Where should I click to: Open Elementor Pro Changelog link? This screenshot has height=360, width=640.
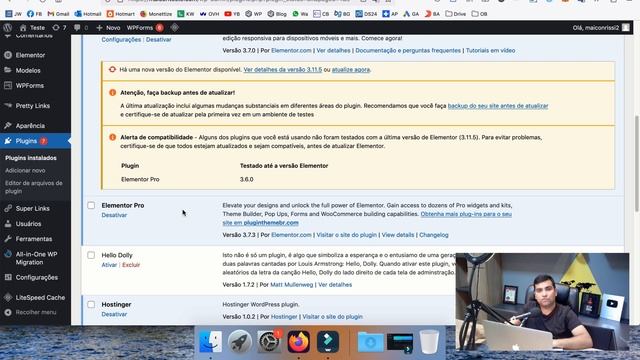[x=434, y=235]
